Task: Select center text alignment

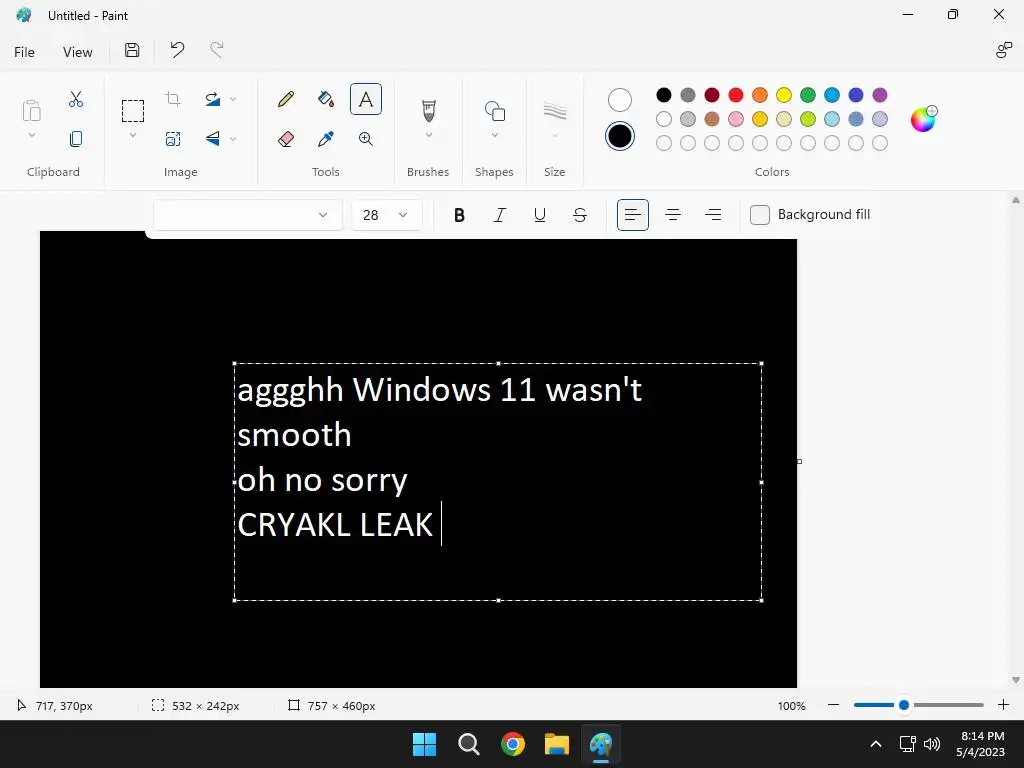Action: (x=673, y=215)
